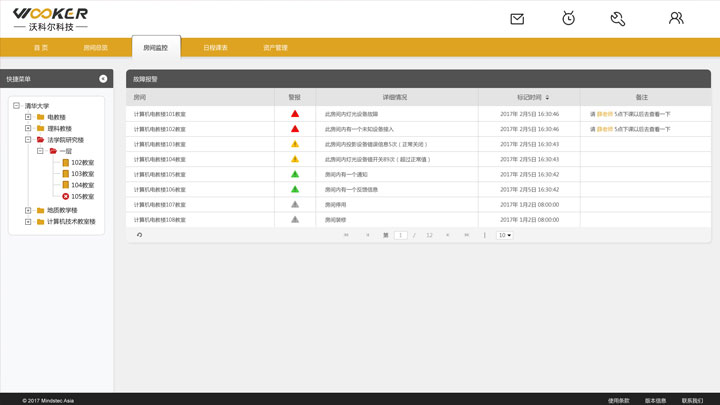This screenshot has width=720, height=405.
Task: Open the 日程课表 tab
Action: pos(215,48)
